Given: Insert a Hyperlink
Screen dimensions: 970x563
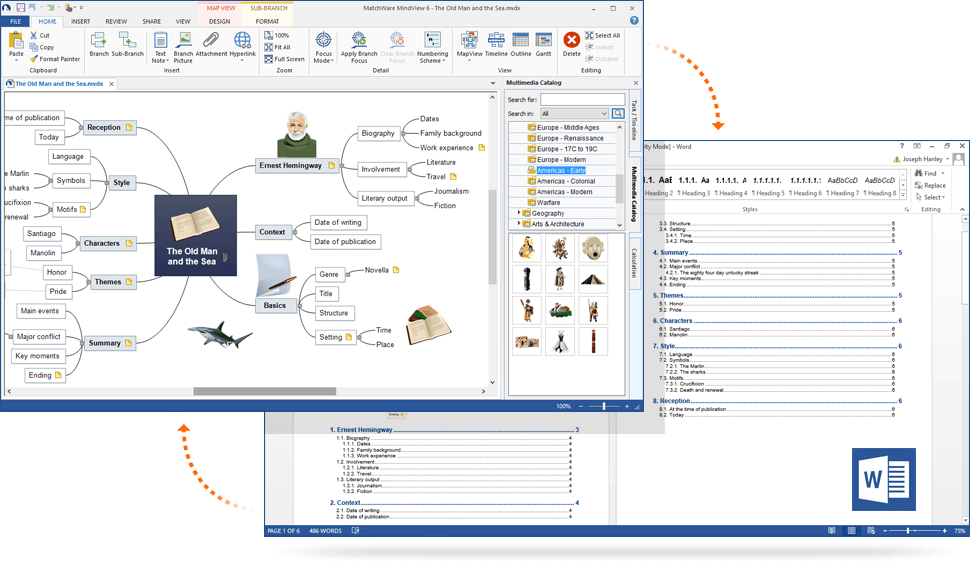Looking at the screenshot, I should tap(242, 45).
